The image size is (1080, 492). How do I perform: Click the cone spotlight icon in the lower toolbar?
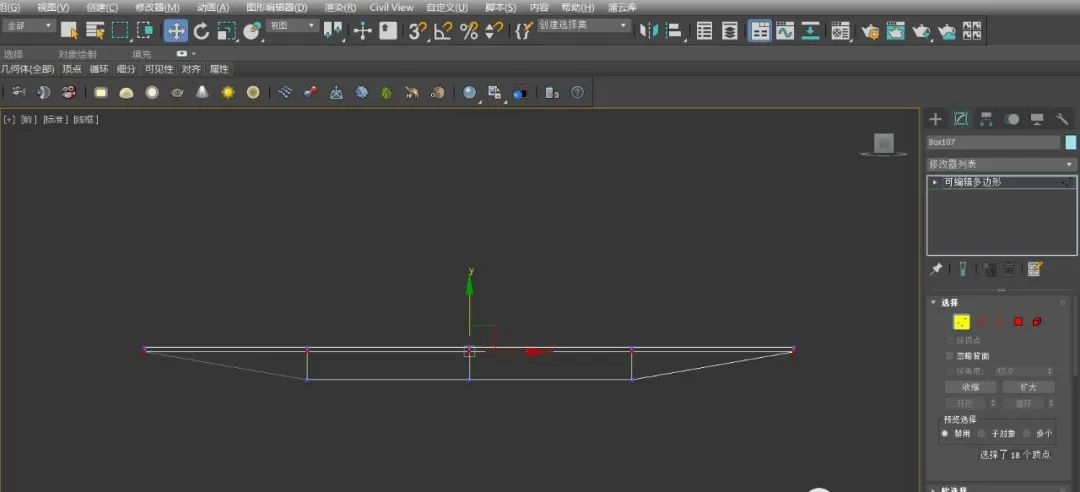point(202,92)
